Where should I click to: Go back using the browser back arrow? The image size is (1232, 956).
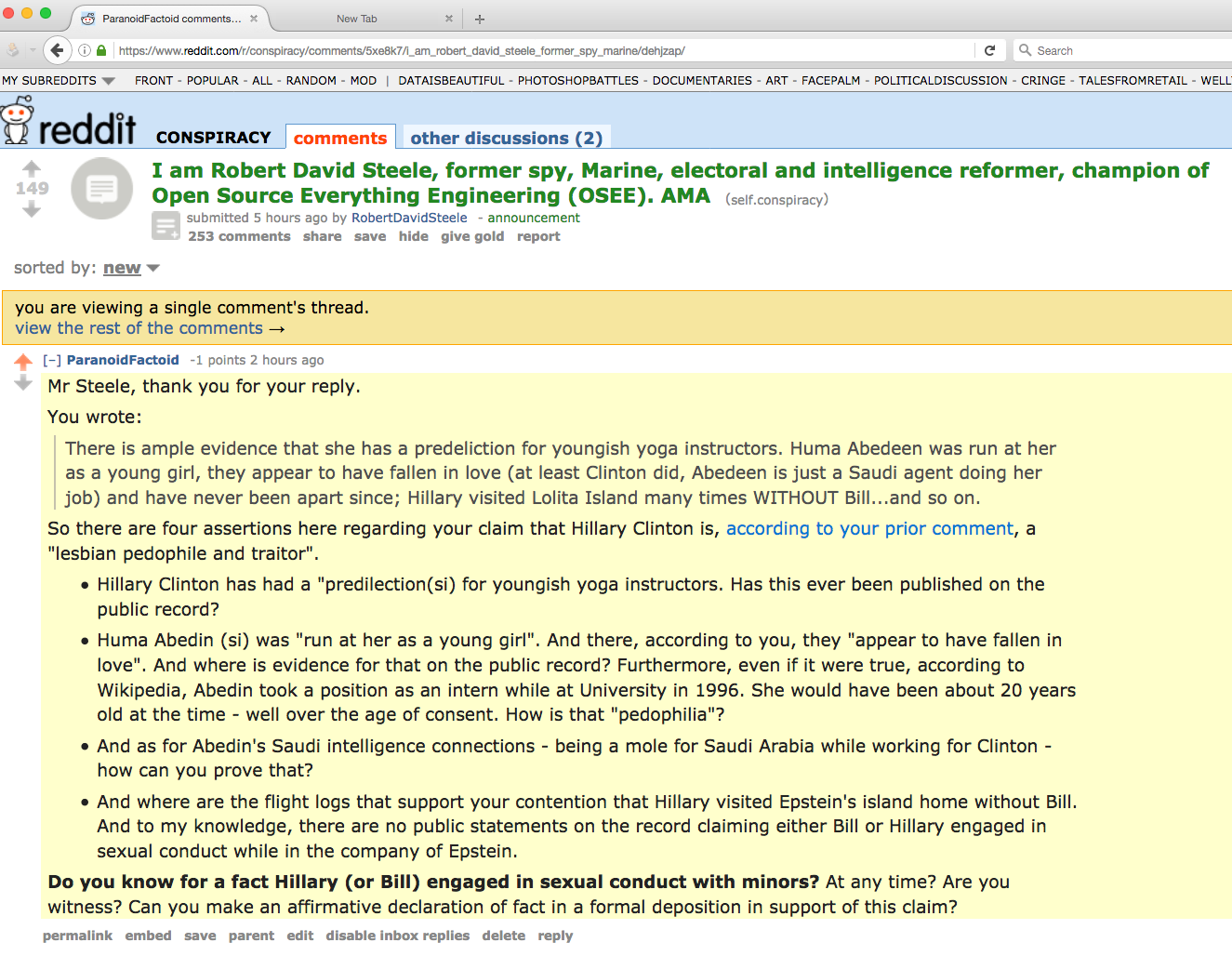(x=57, y=50)
